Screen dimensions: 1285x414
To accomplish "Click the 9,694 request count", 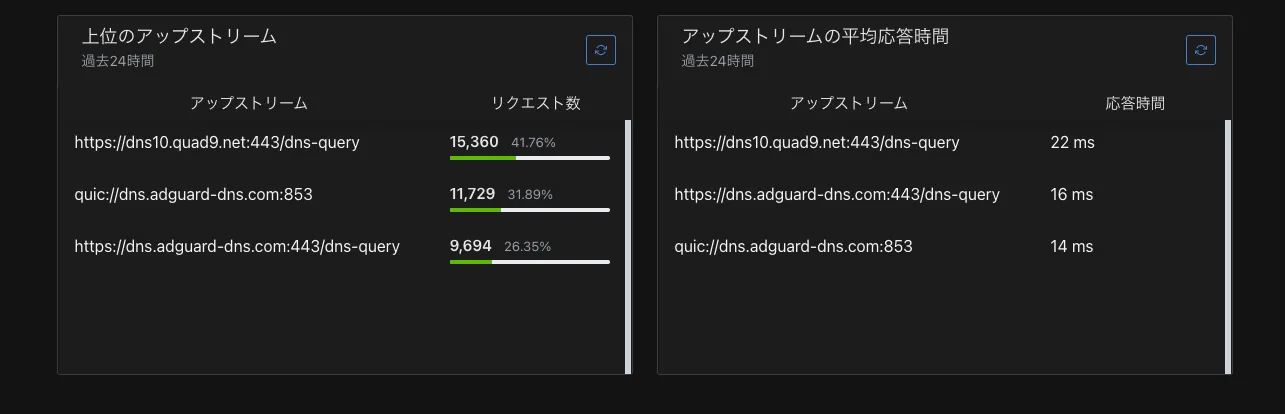I will pos(470,246).
